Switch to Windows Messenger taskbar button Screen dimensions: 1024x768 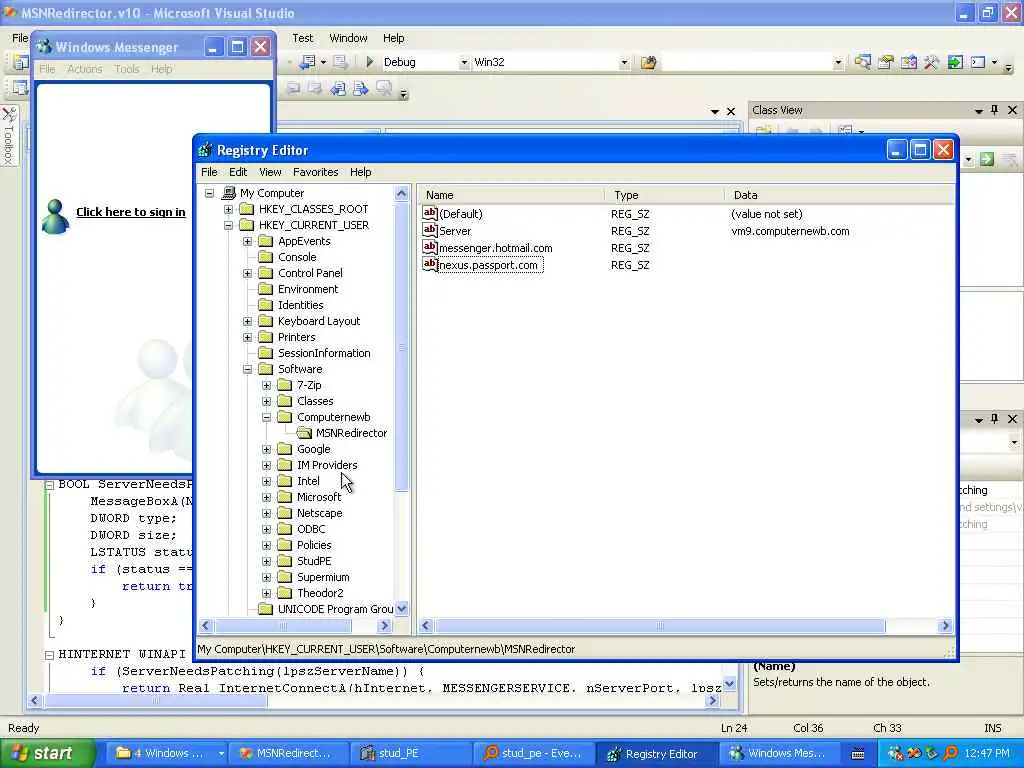click(778, 753)
